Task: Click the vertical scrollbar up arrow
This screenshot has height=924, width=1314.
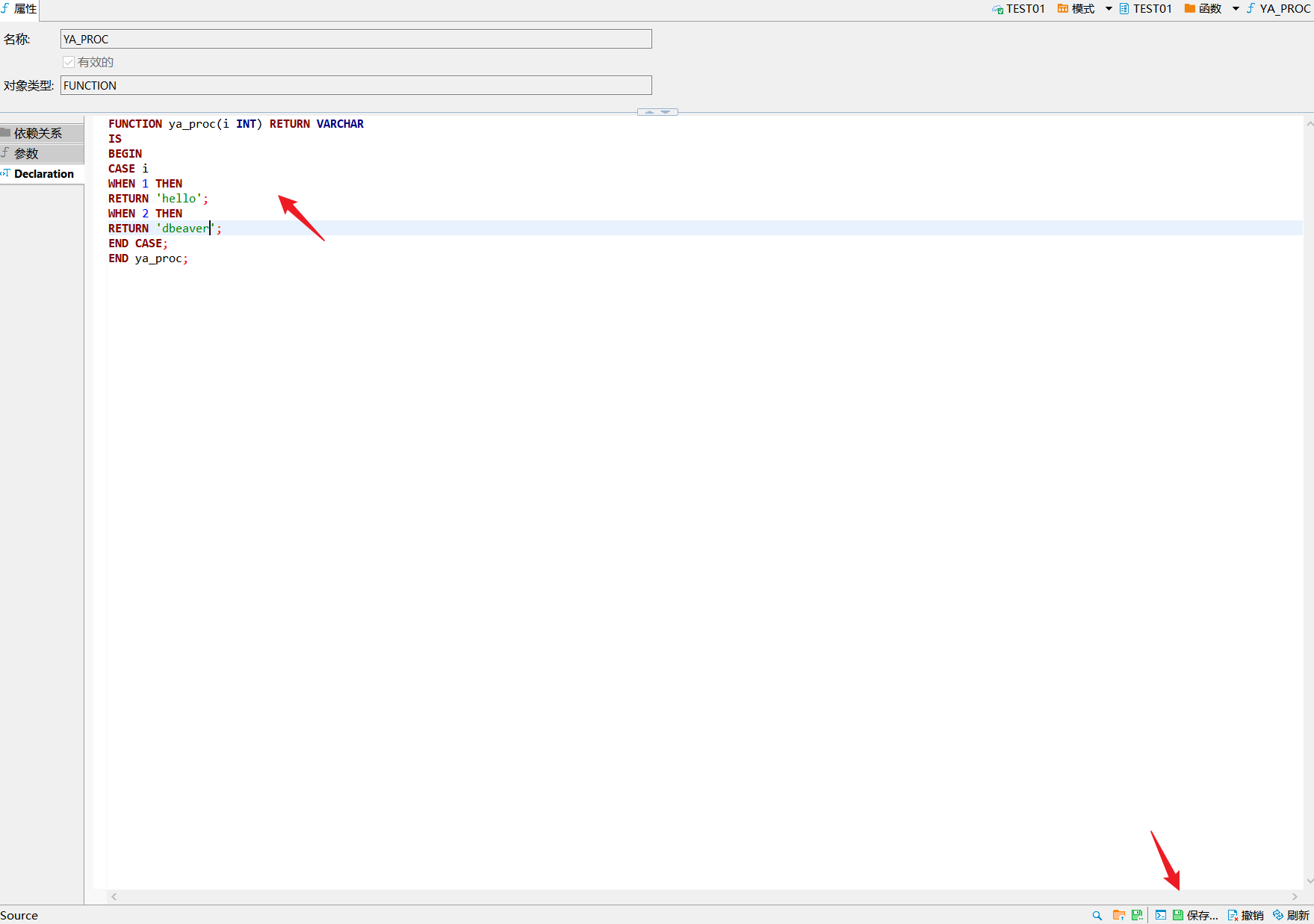Action: click(x=1310, y=124)
